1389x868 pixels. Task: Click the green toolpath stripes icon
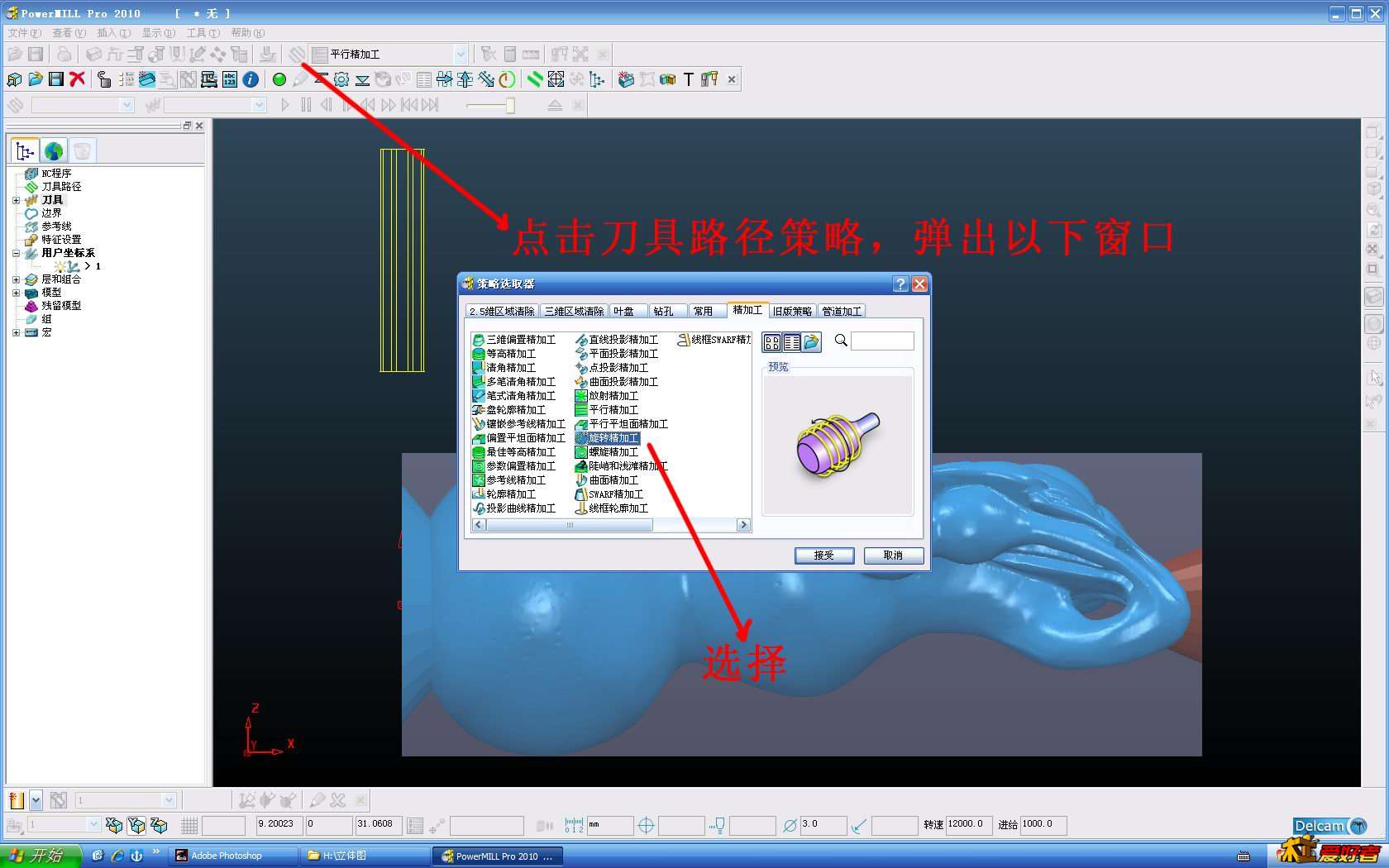pyautogui.click(x=535, y=79)
